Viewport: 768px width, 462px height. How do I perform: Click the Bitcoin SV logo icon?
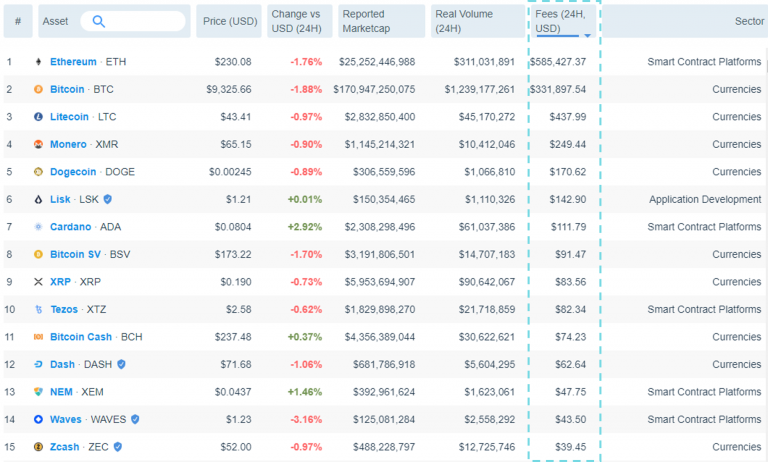click(38, 254)
